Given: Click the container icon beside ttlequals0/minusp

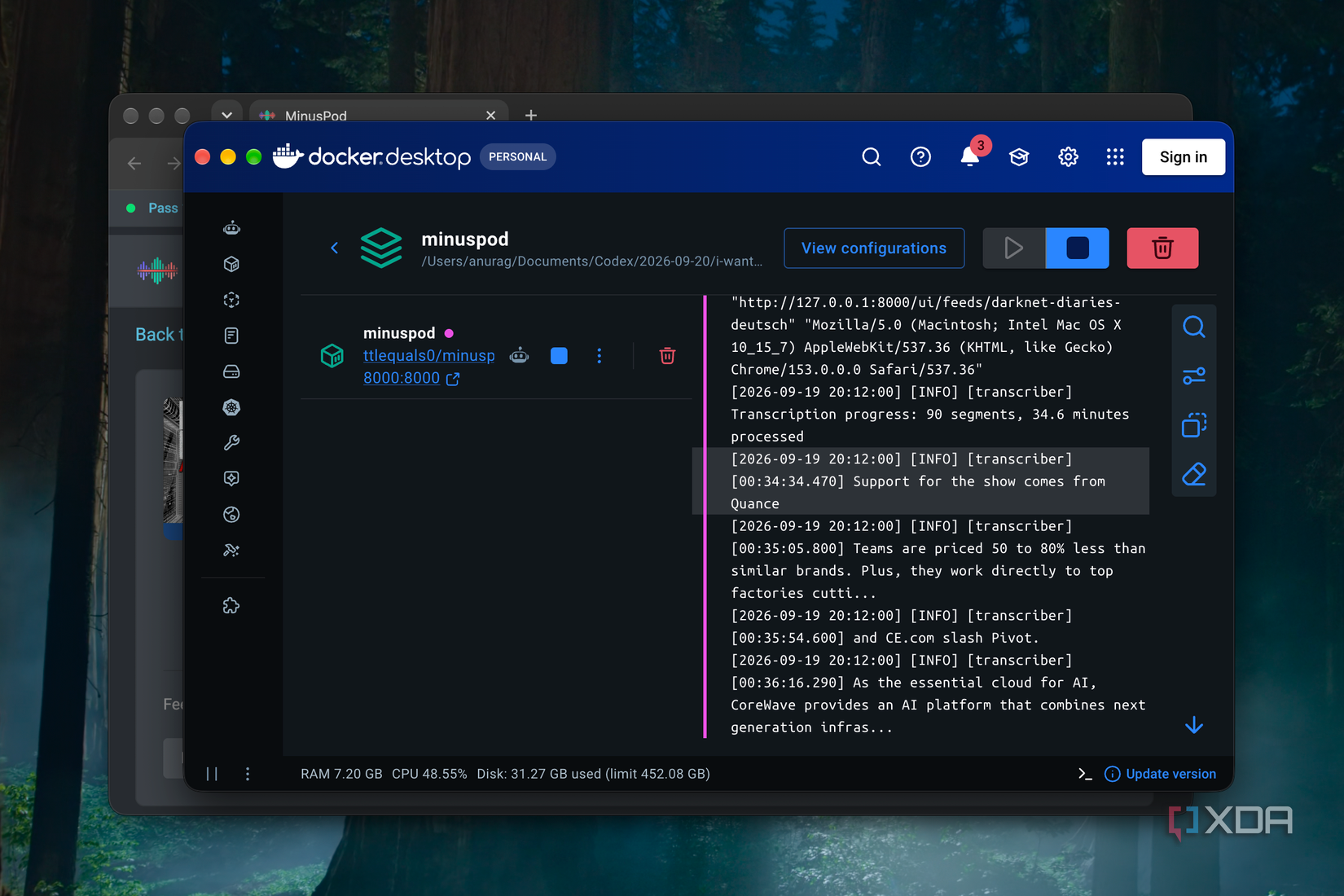Looking at the screenshot, I should click(x=332, y=356).
